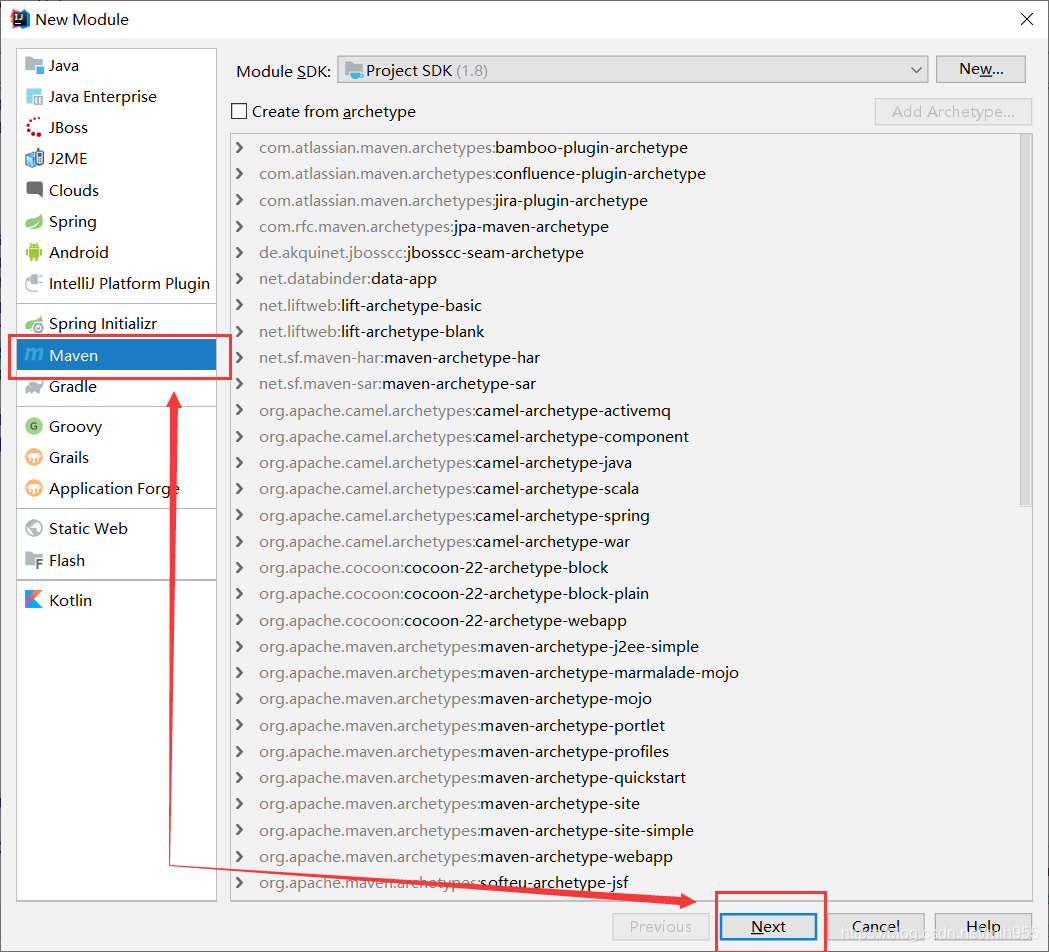The height and width of the screenshot is (952, 1049).
Task: Click the Android robot icon
Action: (x=33, y=252)
